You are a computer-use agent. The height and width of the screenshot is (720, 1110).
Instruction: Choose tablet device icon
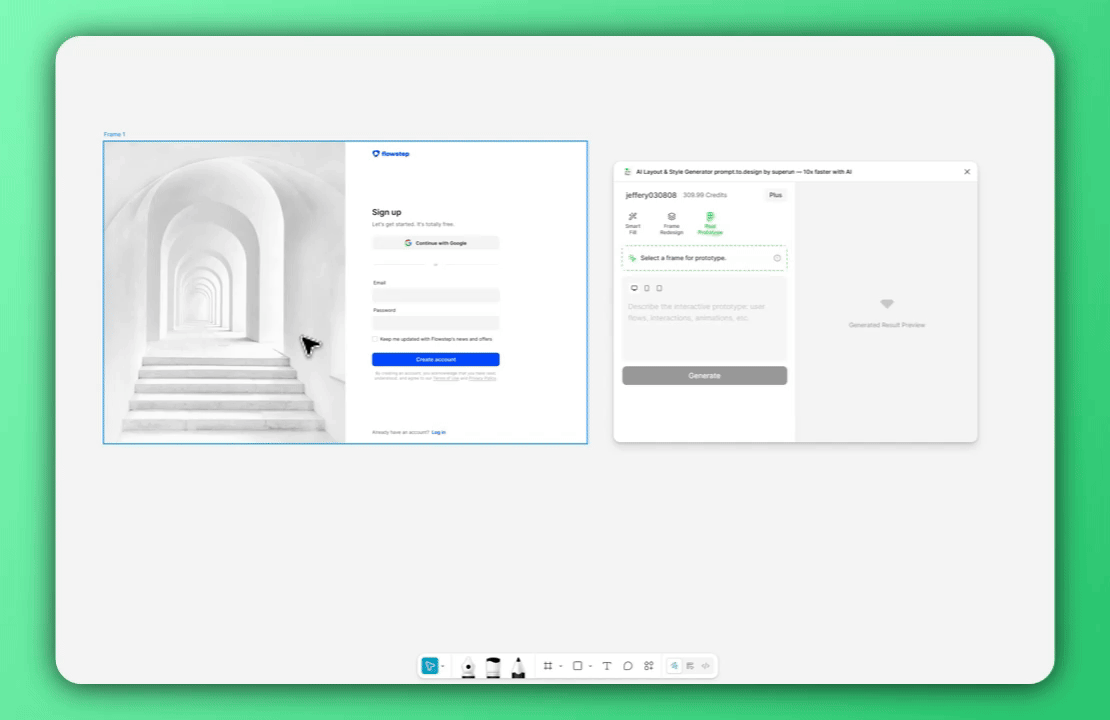[x=659, y=288]
